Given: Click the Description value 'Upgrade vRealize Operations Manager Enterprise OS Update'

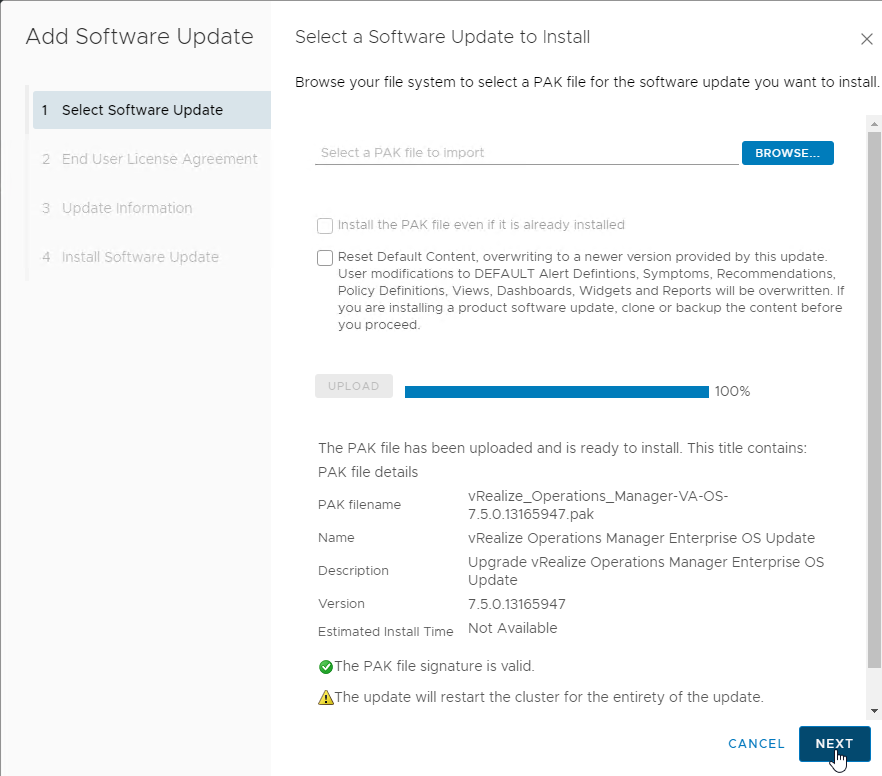Looking at the screenshot, I should point(646,571).
